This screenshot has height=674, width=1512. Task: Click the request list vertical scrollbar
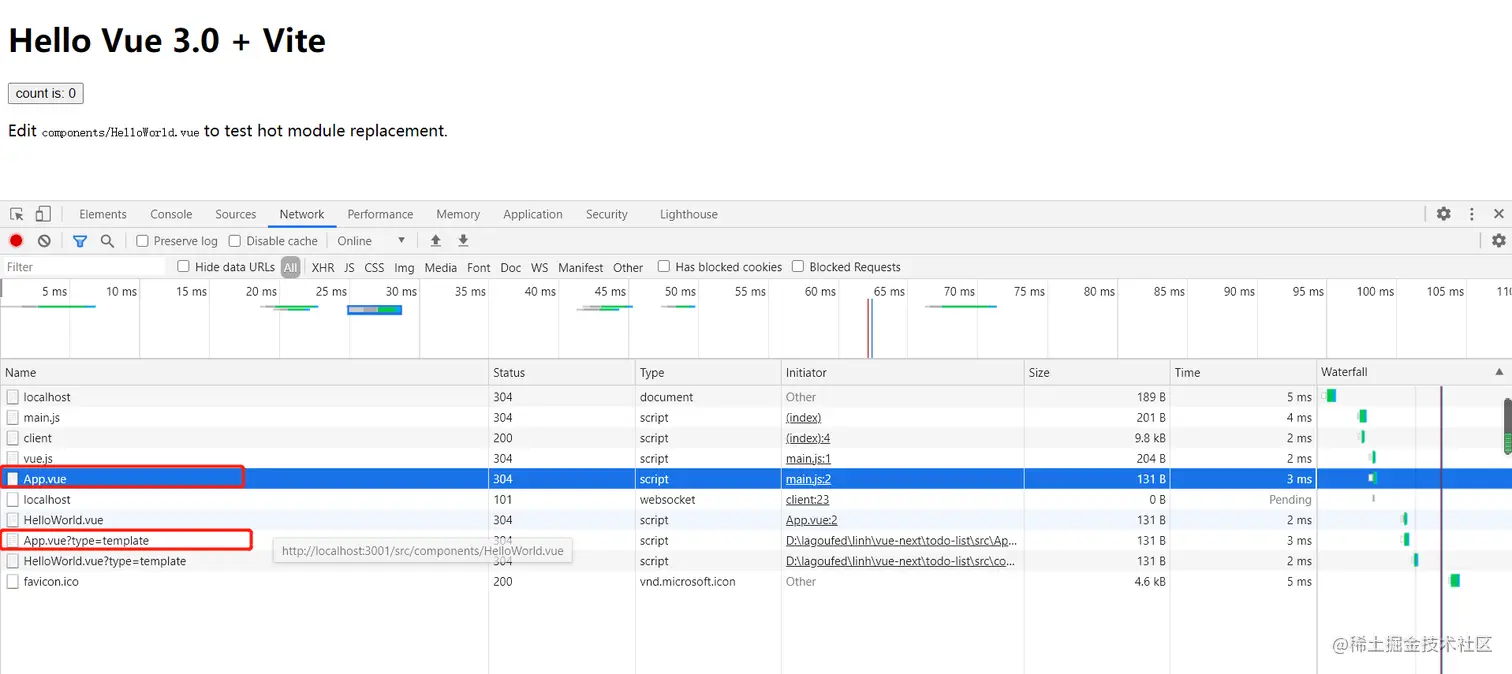point(1507,426)
